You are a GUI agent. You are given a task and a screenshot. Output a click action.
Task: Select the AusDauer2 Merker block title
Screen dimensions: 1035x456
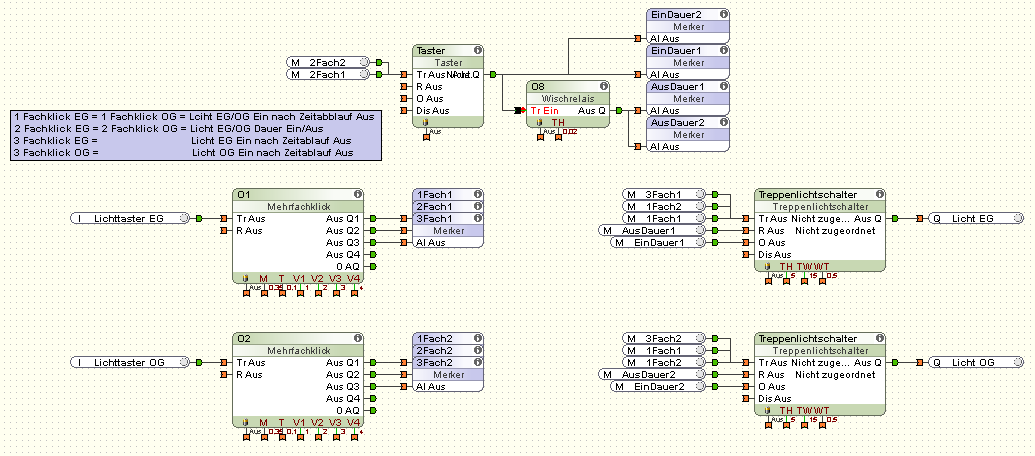[x=676, y=122]
